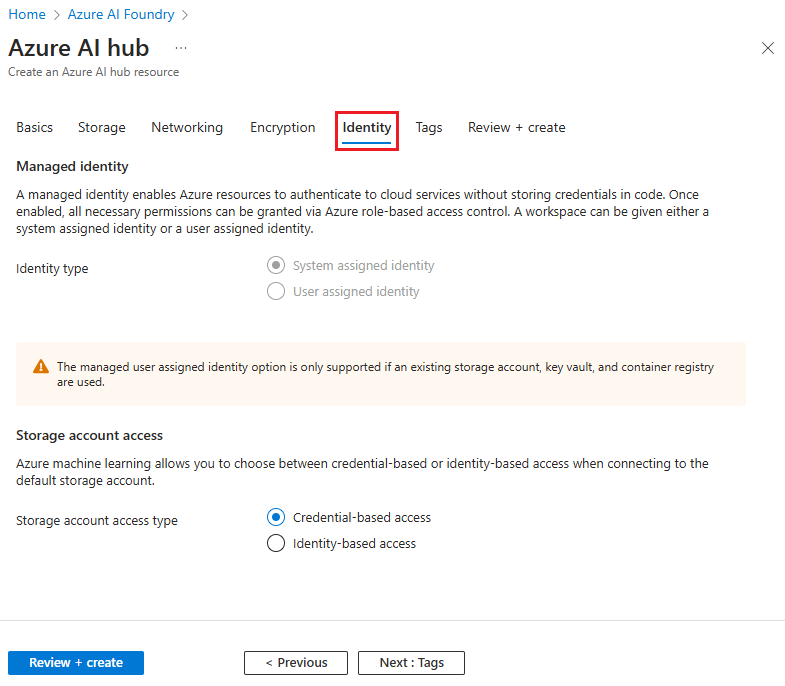
Task: Open the Tags tab
Action: [429, 127]
